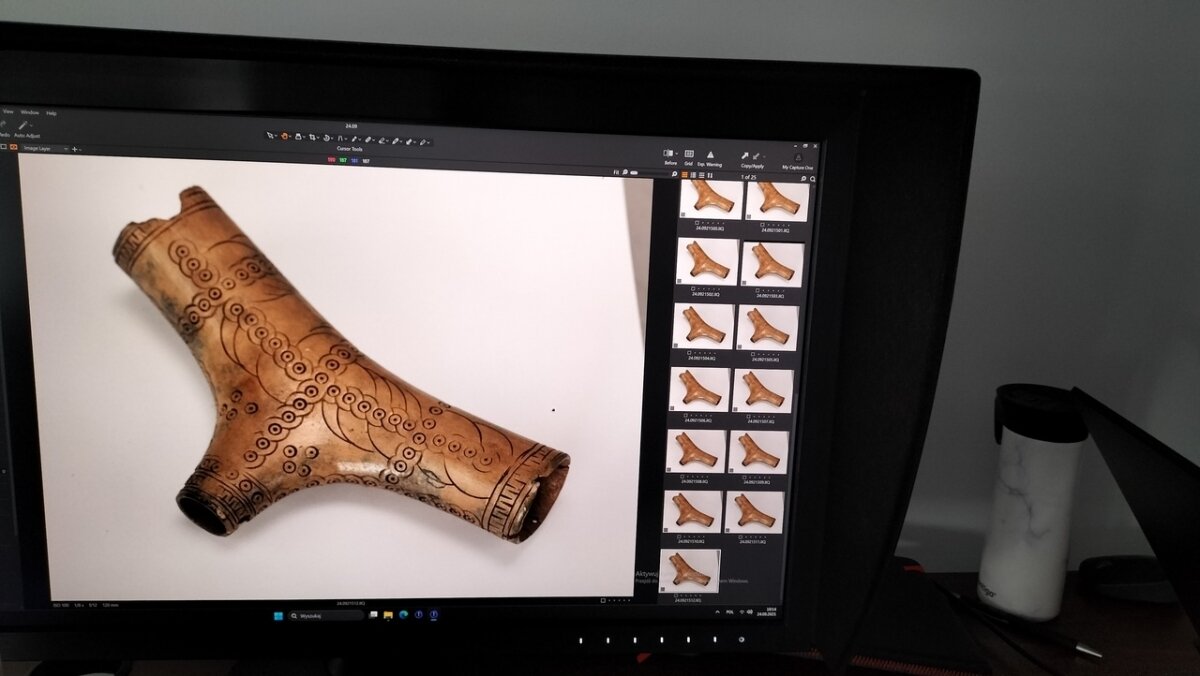Select the orange Pan hand tool

[285, 136]
